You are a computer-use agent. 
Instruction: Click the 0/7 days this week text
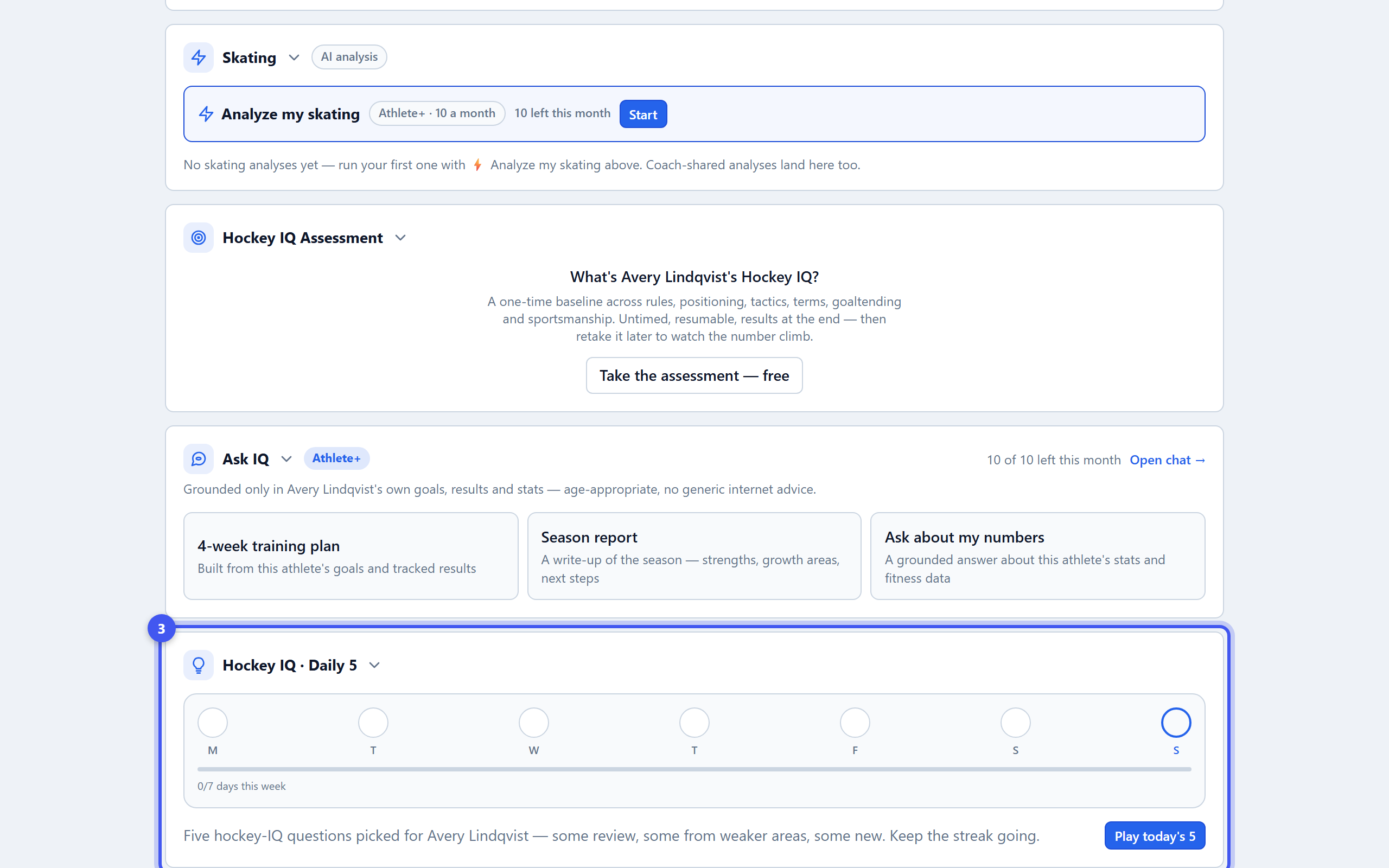pos(241,786)
